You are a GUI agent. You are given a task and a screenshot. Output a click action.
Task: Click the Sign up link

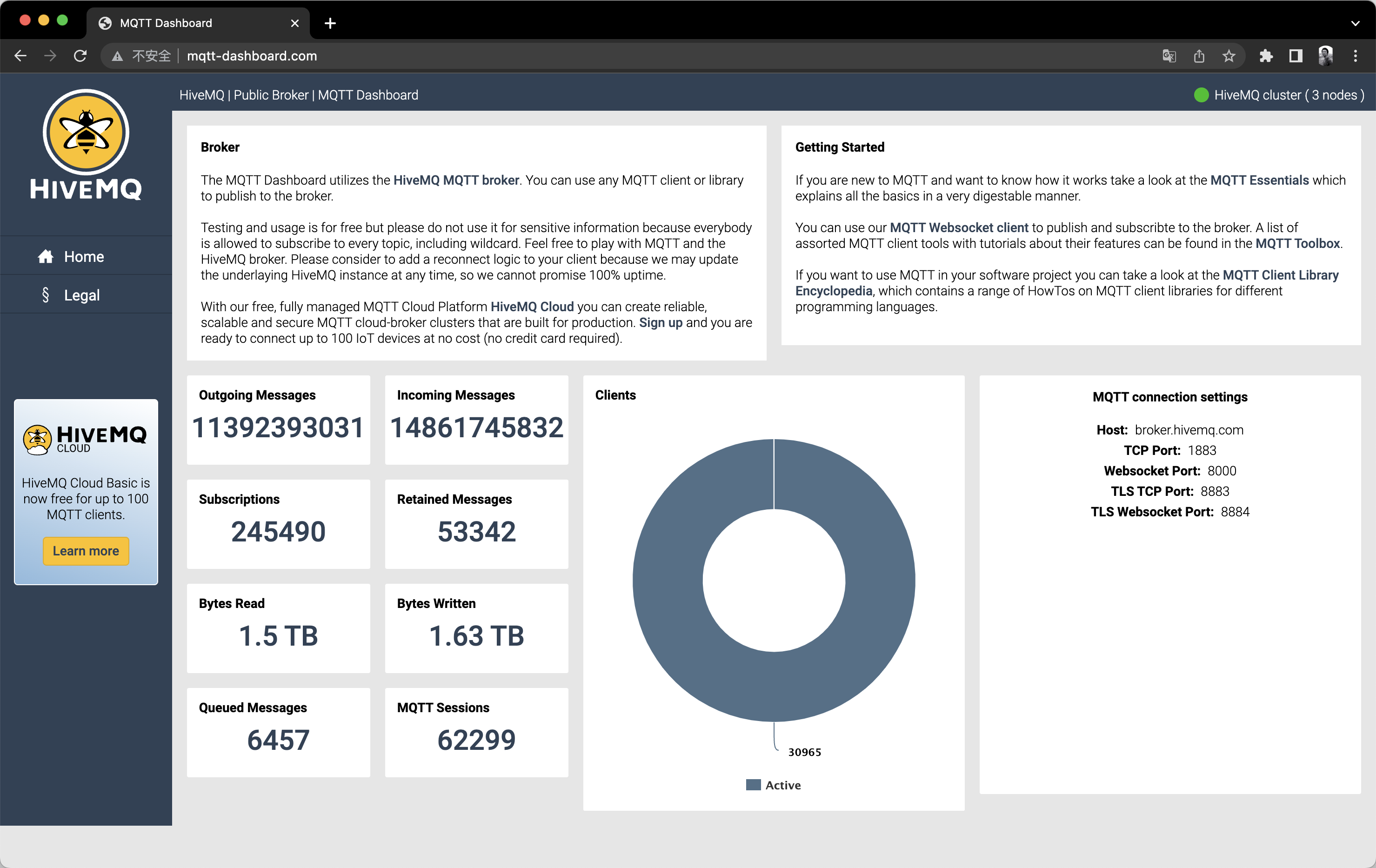coord(661,322)
